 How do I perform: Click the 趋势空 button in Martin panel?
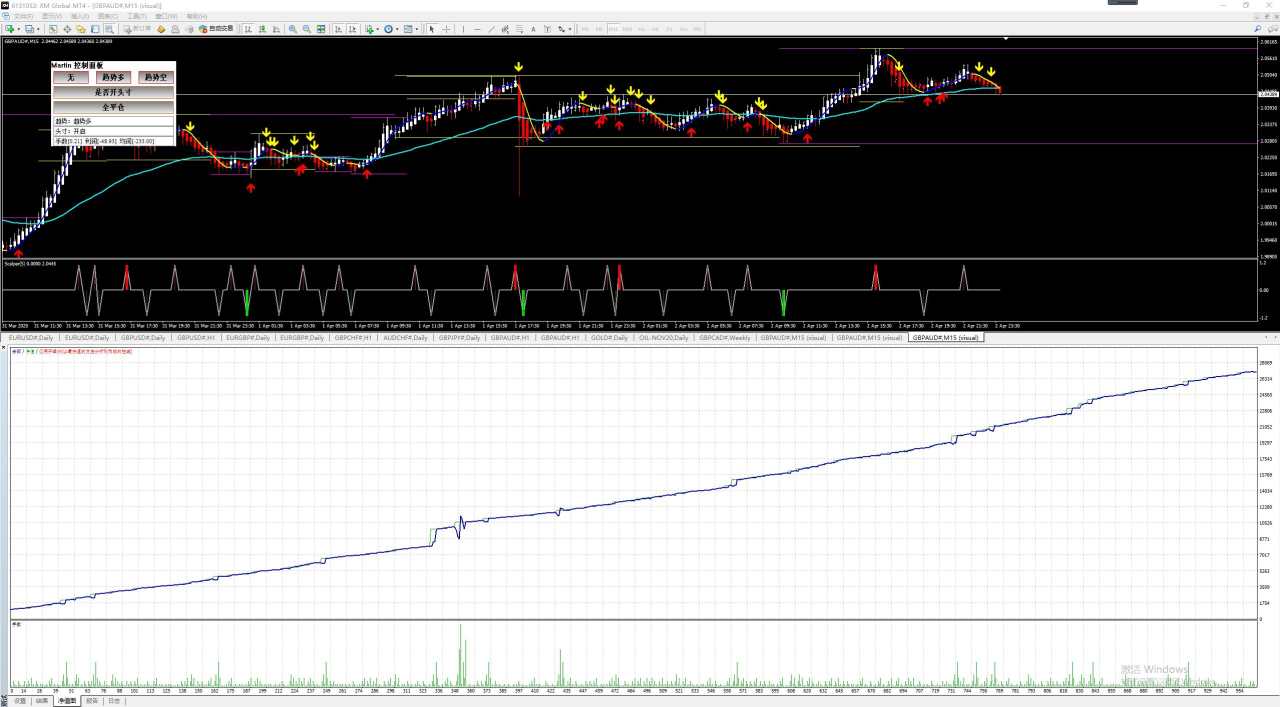click(x=155, y=77)
